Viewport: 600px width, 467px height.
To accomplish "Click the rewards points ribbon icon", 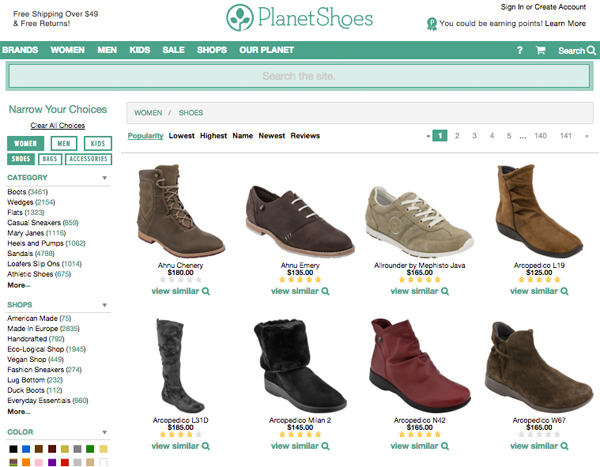I will 432,24.
